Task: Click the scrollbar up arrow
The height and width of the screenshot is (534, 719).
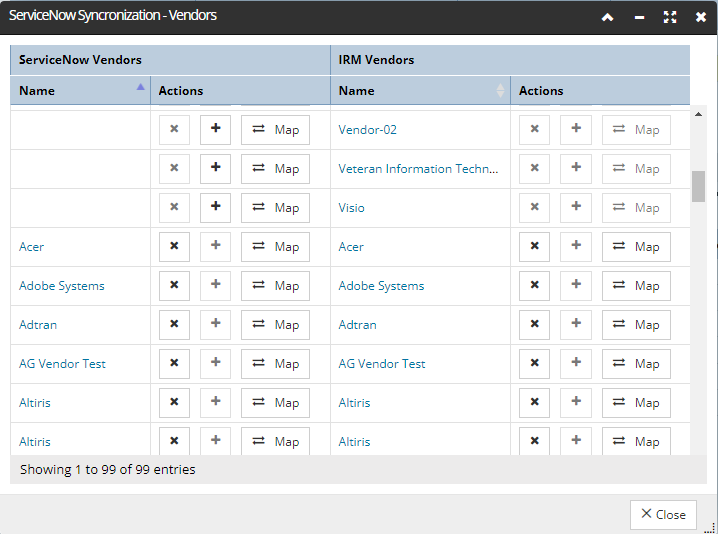Action: [x=698, y=114]
